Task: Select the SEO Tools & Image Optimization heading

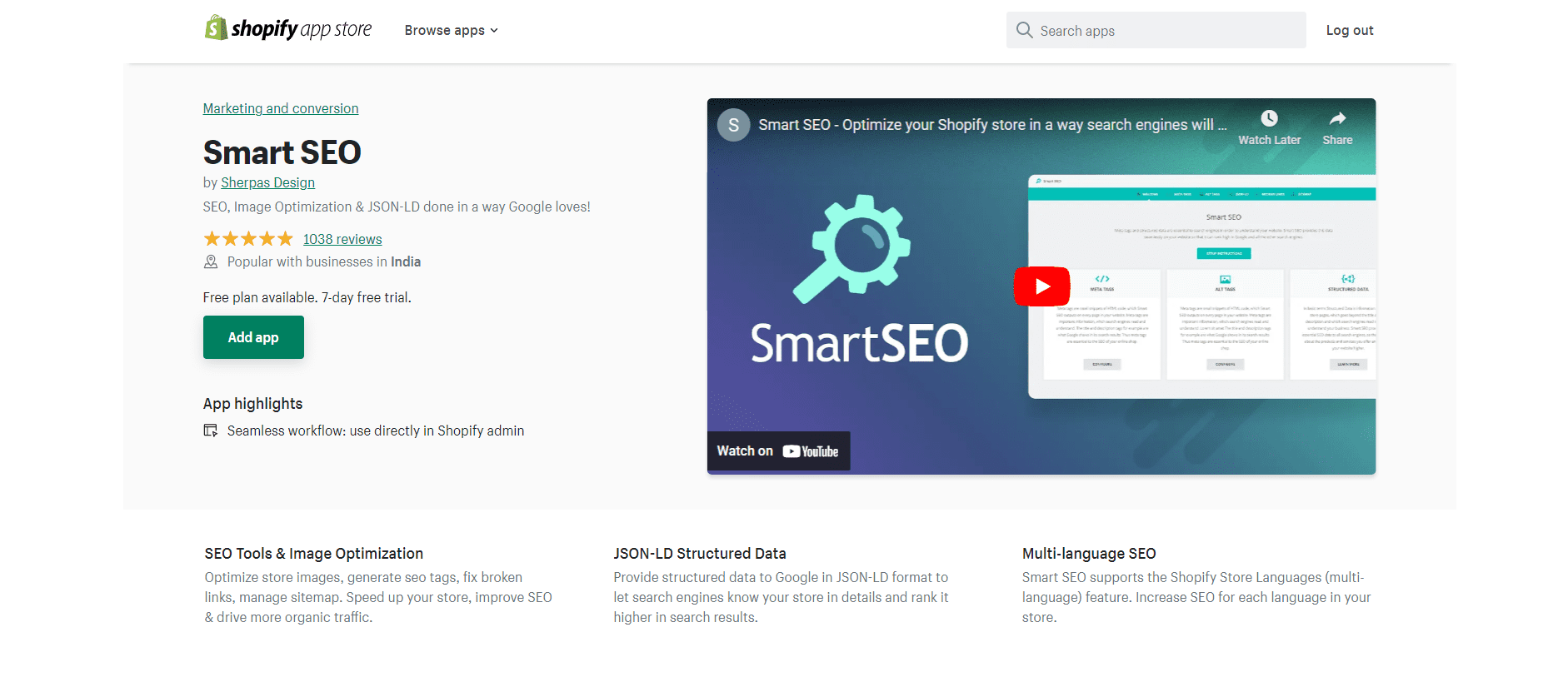Action: 314,554
